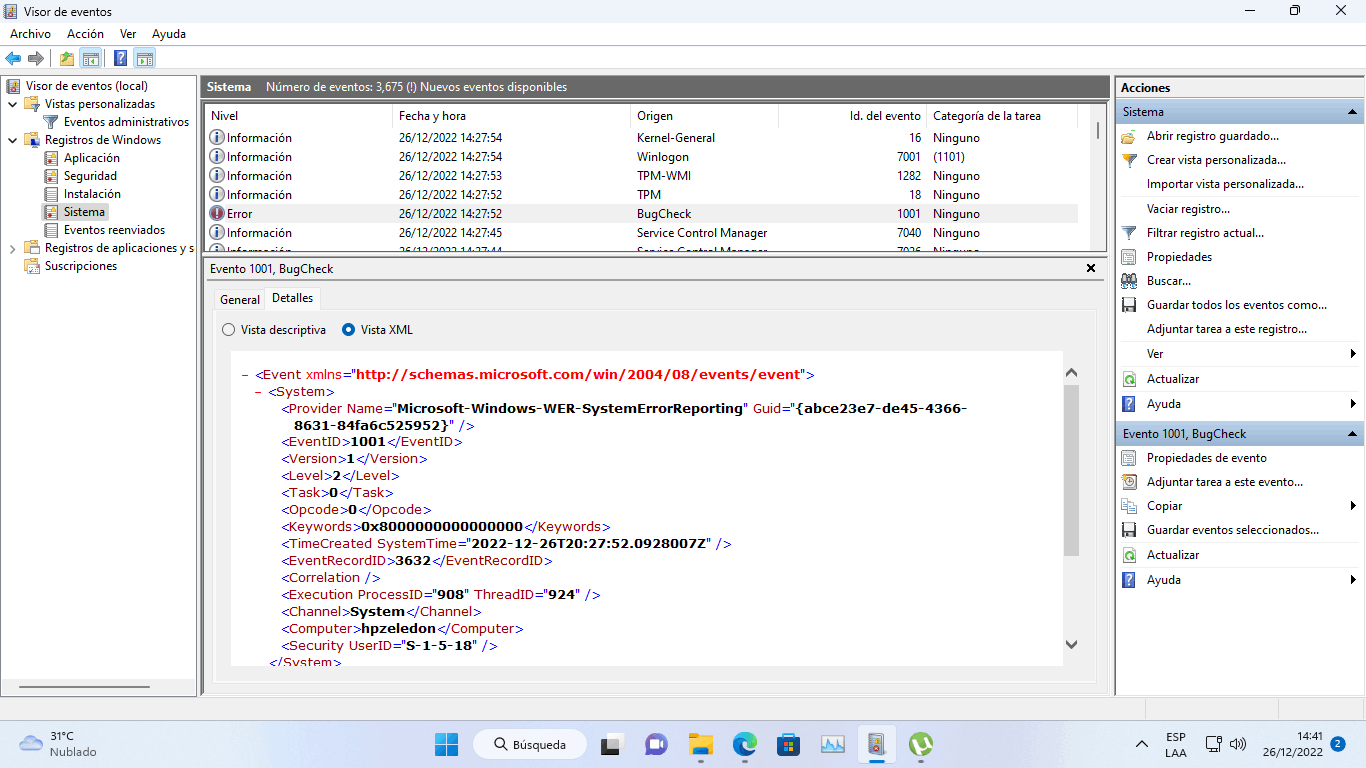Select Eventos administrativos in the tree
The image size is (1366, 768).
click(126, 122)
